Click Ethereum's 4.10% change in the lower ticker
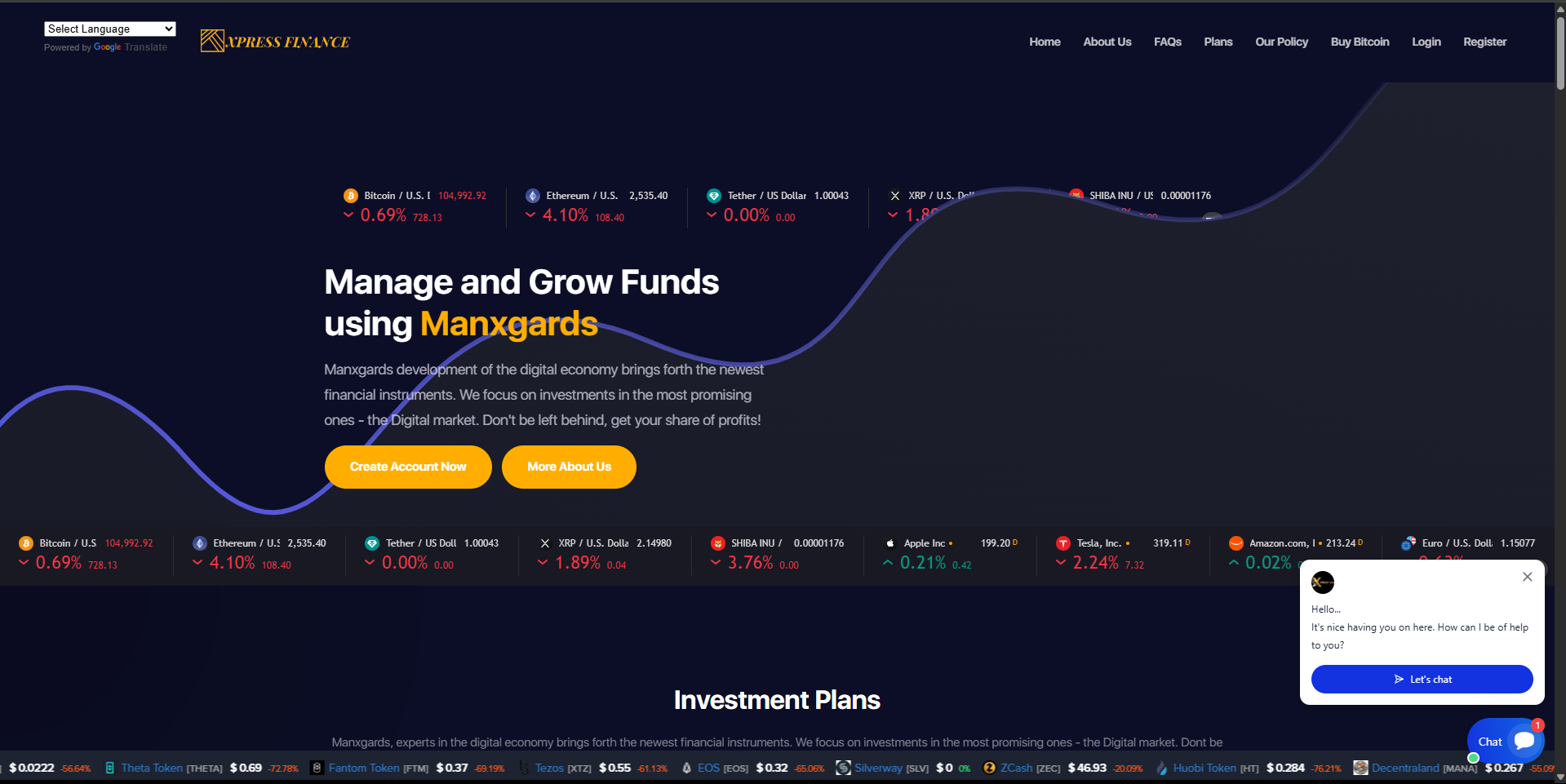 (x=232, y=563)
